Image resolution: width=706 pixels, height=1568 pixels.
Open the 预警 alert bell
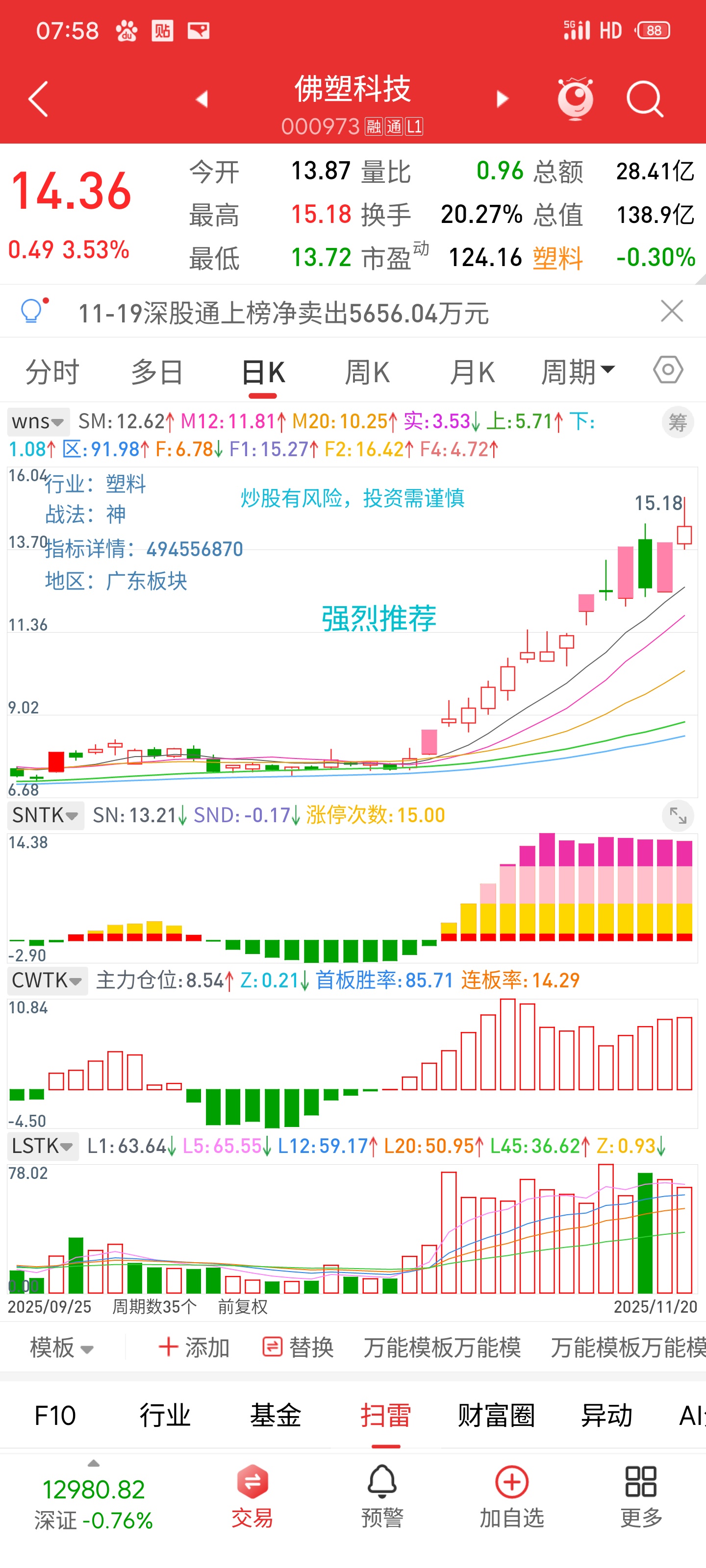tap(382, 1497)
